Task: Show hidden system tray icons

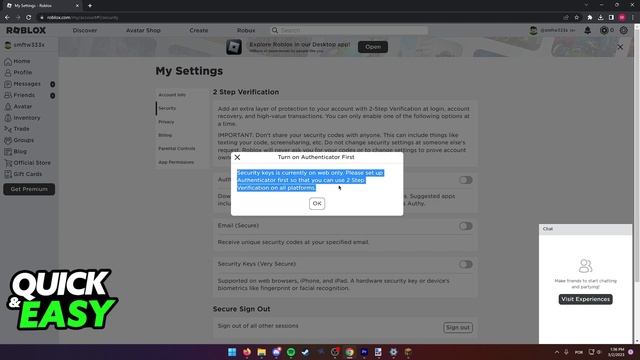Action: point(557,352)
